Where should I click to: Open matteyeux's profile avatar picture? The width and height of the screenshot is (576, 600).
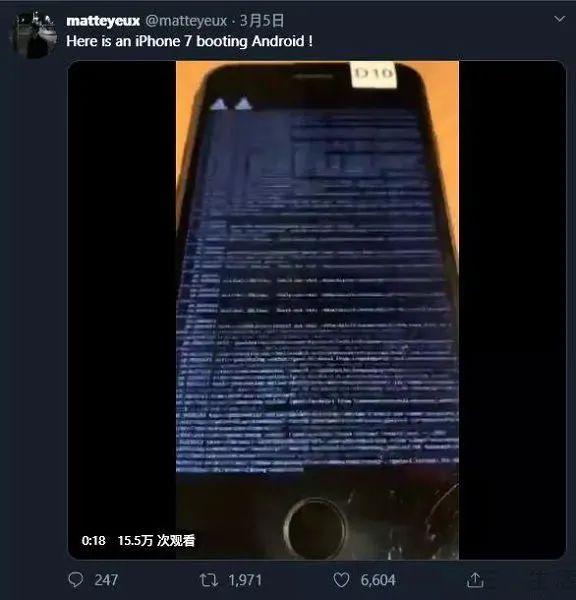click(x=33, y=34)
